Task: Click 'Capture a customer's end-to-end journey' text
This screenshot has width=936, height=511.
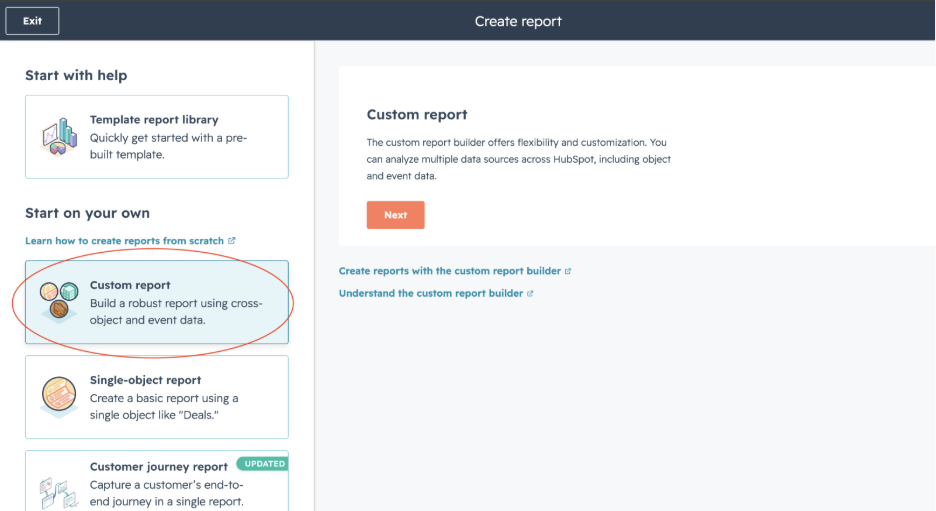Action: pyautogui.click(x=167, y=493)
